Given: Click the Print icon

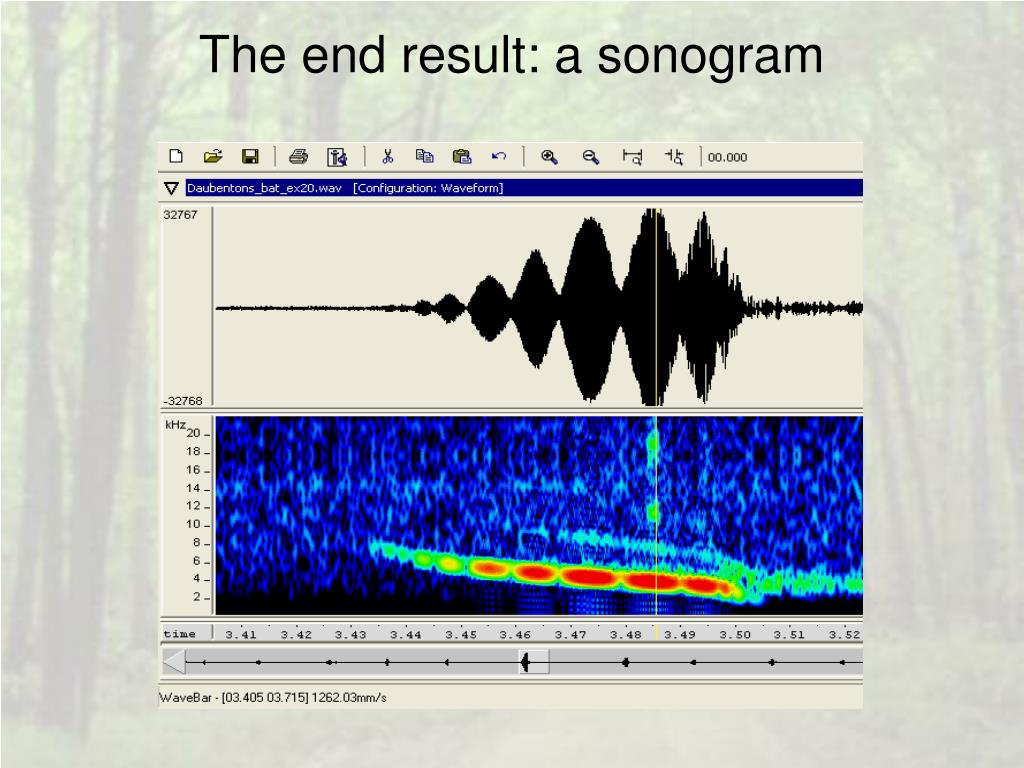Looking at the screenshot, I should pos(298,157).
